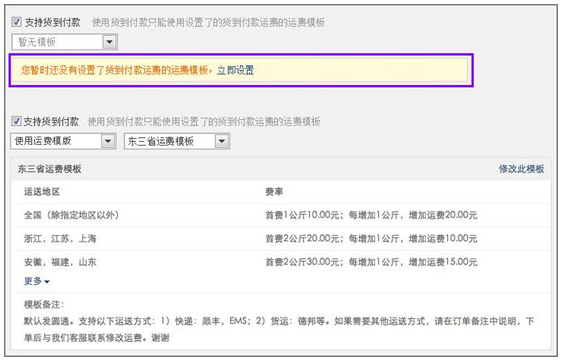Click the 立即设置 link
The width and height of the screenshot is (562, 361).
[235, 70]
